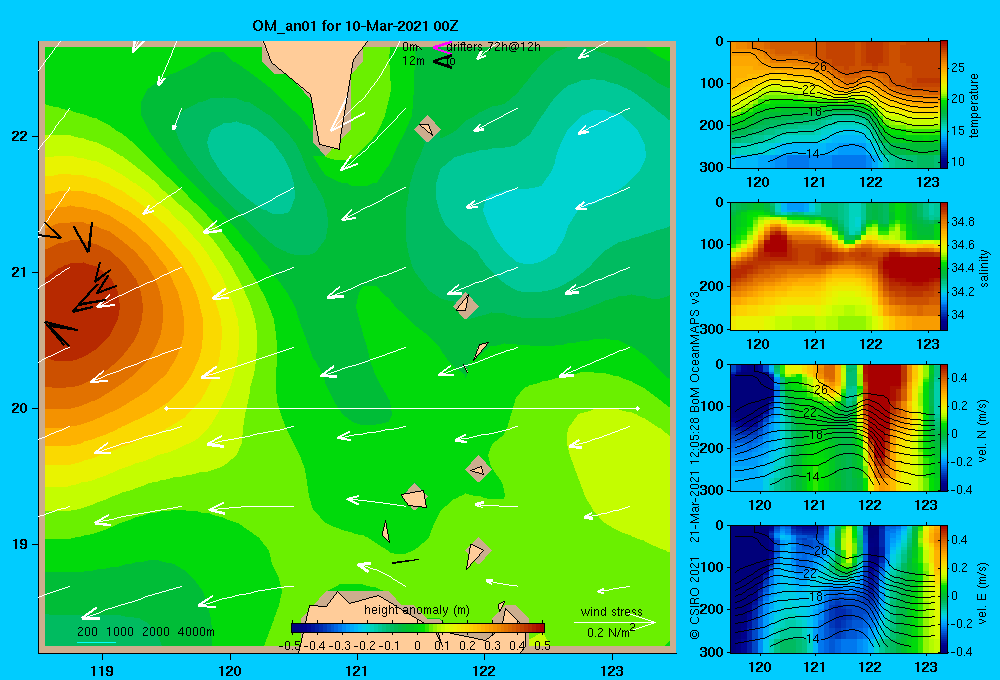Open the northward velocity section plot
The height and width of the screenshot is (680, 1000).
(x=834, y=427)
